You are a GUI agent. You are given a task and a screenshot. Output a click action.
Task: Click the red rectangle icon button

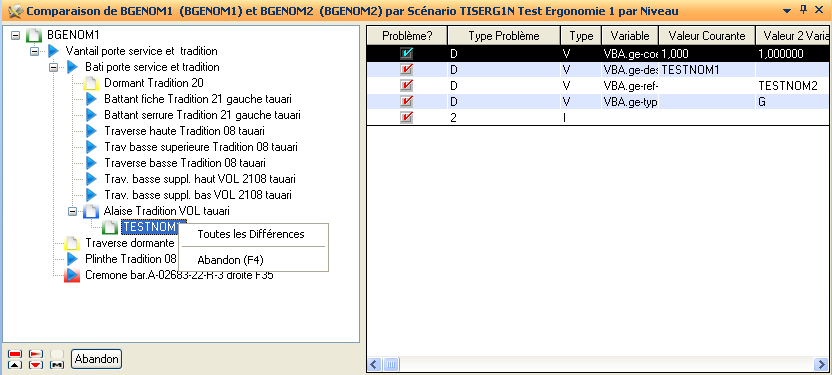(x=15, y=354)
